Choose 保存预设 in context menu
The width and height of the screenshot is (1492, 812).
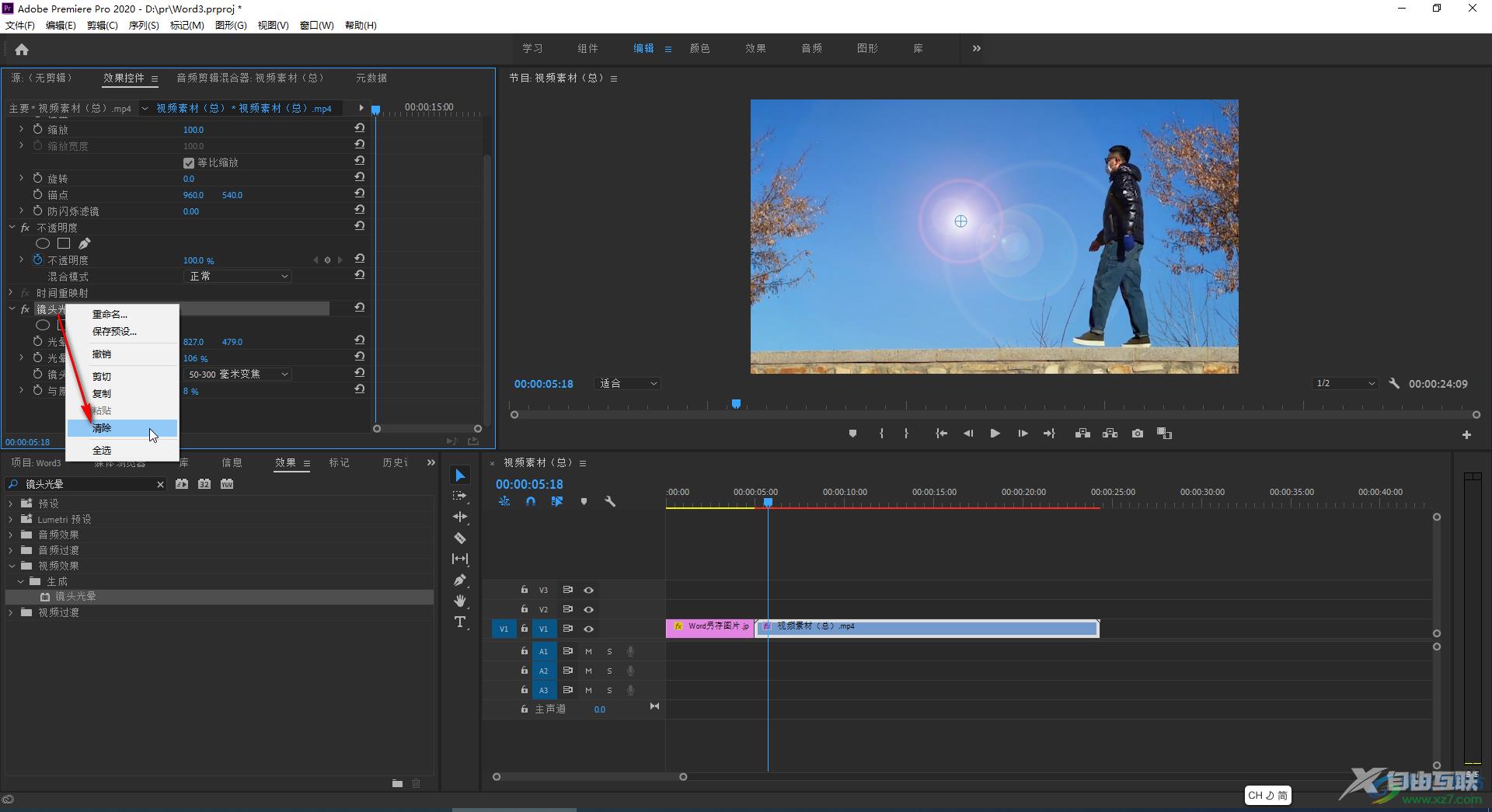click(x=122, y=332)
